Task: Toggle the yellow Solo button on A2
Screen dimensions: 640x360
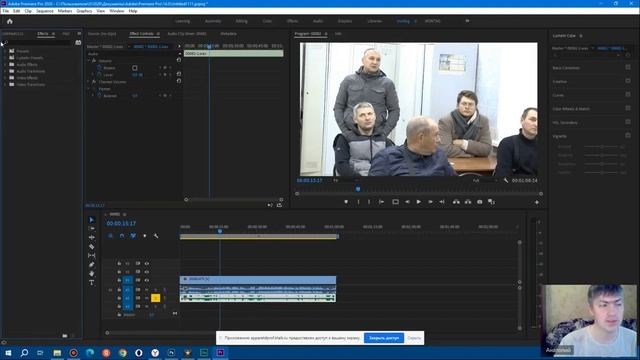Action: coord(156,298)
